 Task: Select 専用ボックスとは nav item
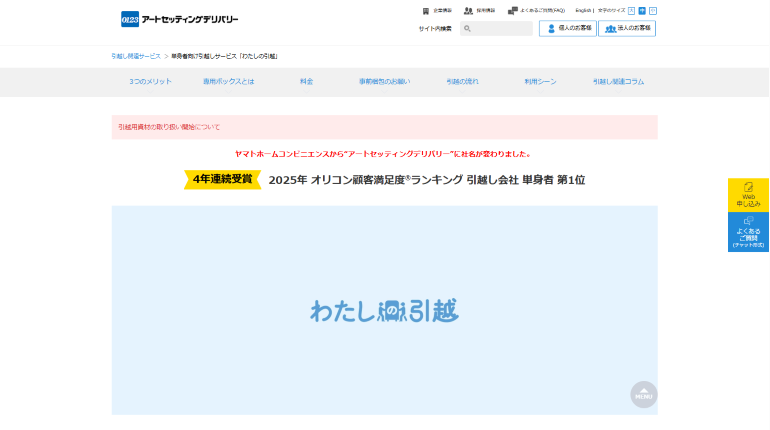pyautogui.click(x=228, y=81)
